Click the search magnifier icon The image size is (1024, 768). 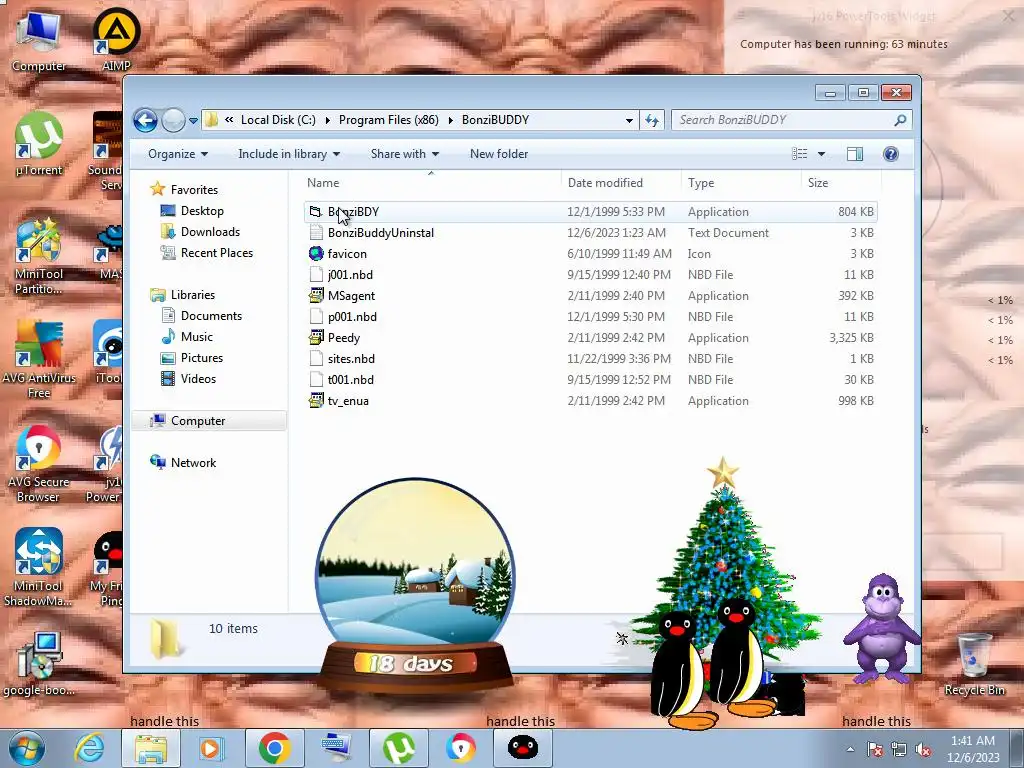(900, 120)
